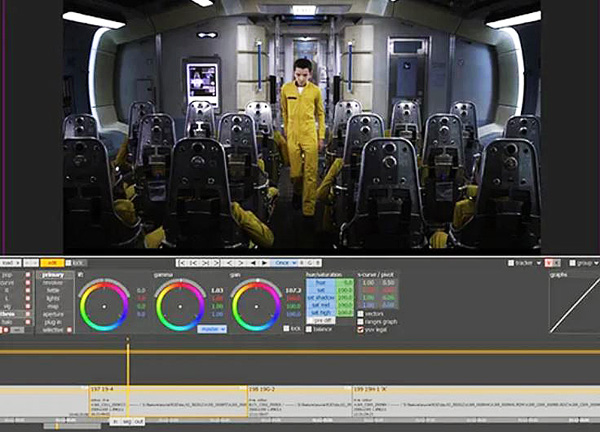Enable the group checkbox

572,263
